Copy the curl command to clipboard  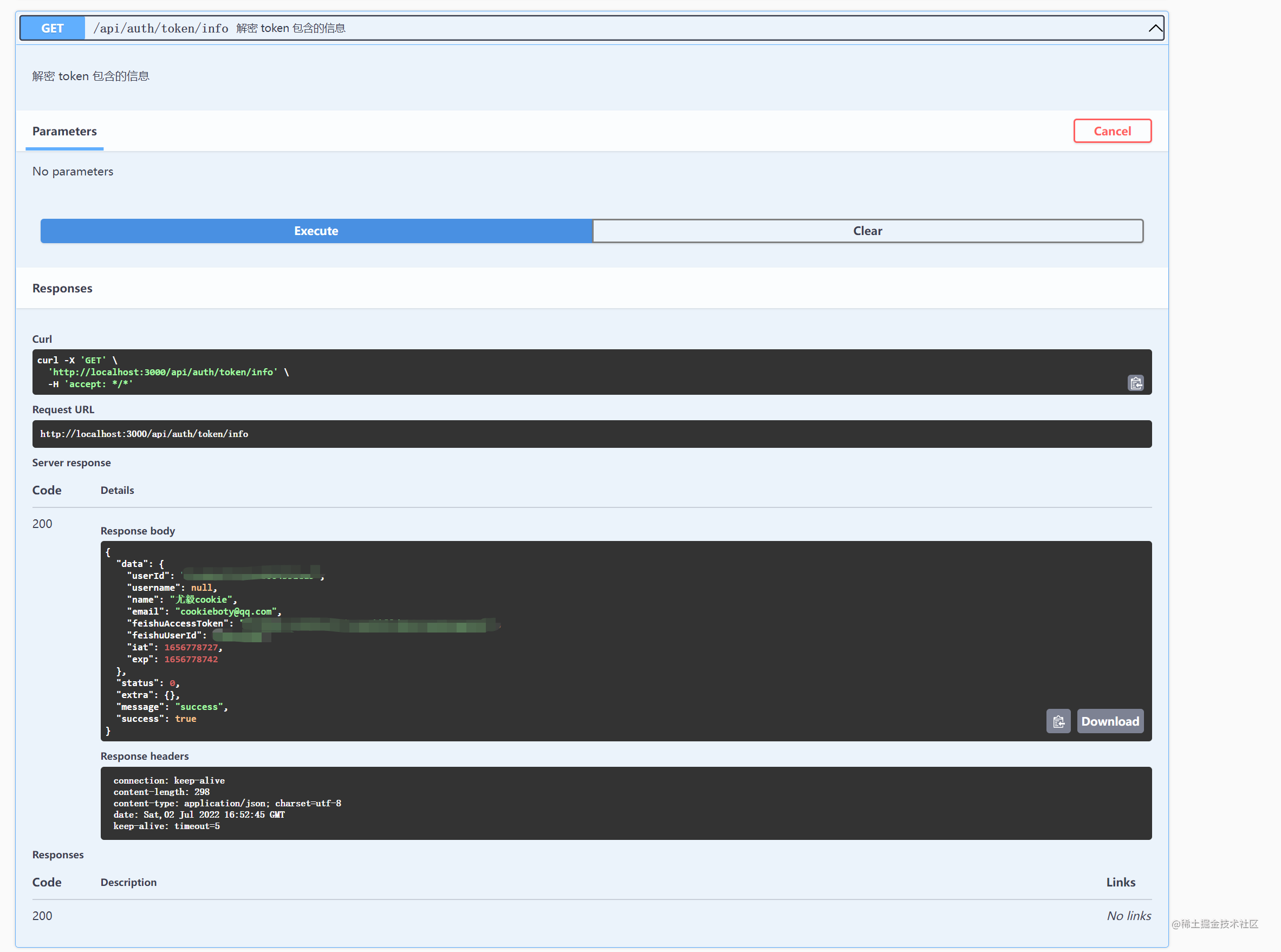1135,383
